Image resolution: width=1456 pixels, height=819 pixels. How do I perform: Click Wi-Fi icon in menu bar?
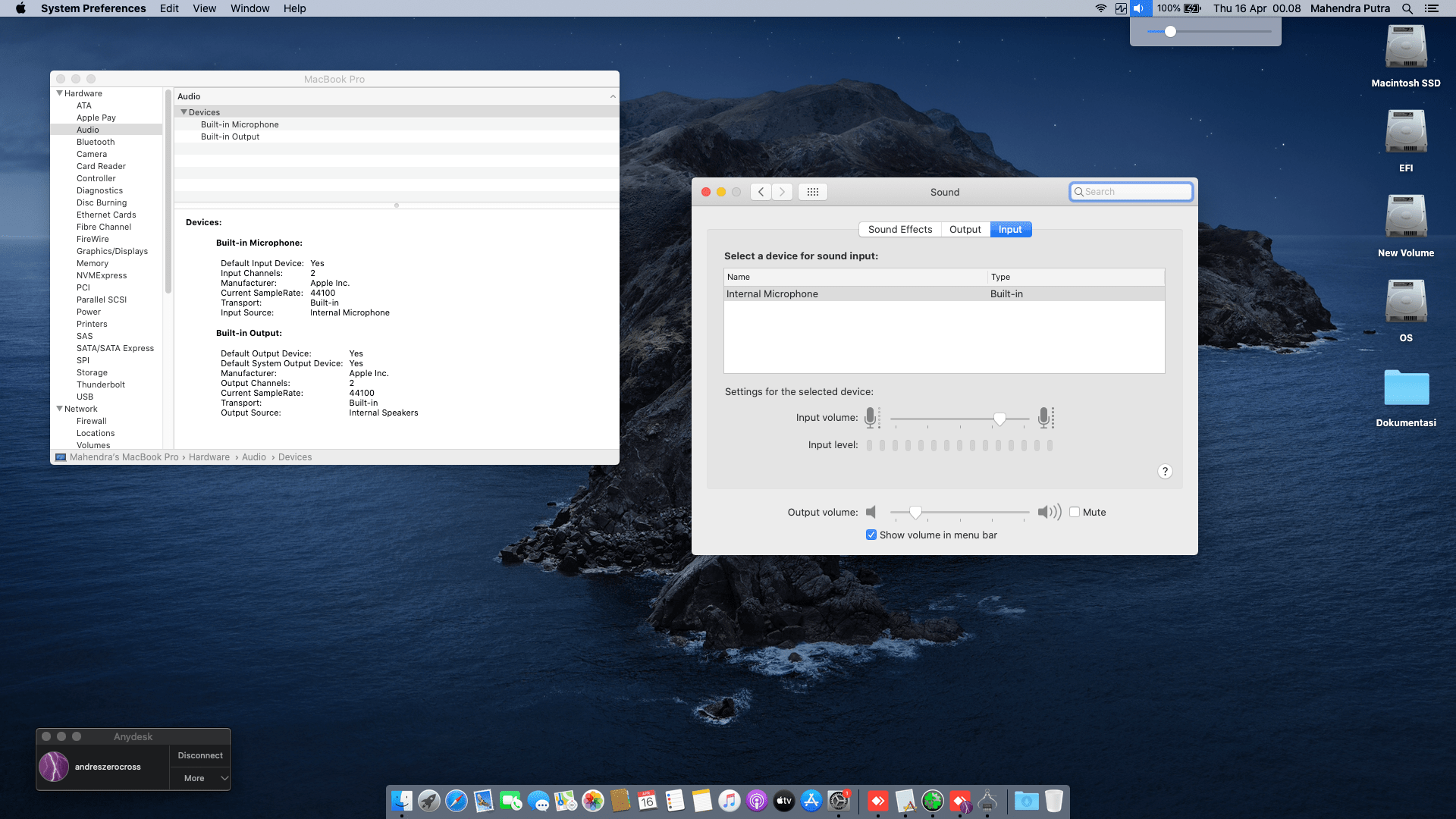point(1101,8)
